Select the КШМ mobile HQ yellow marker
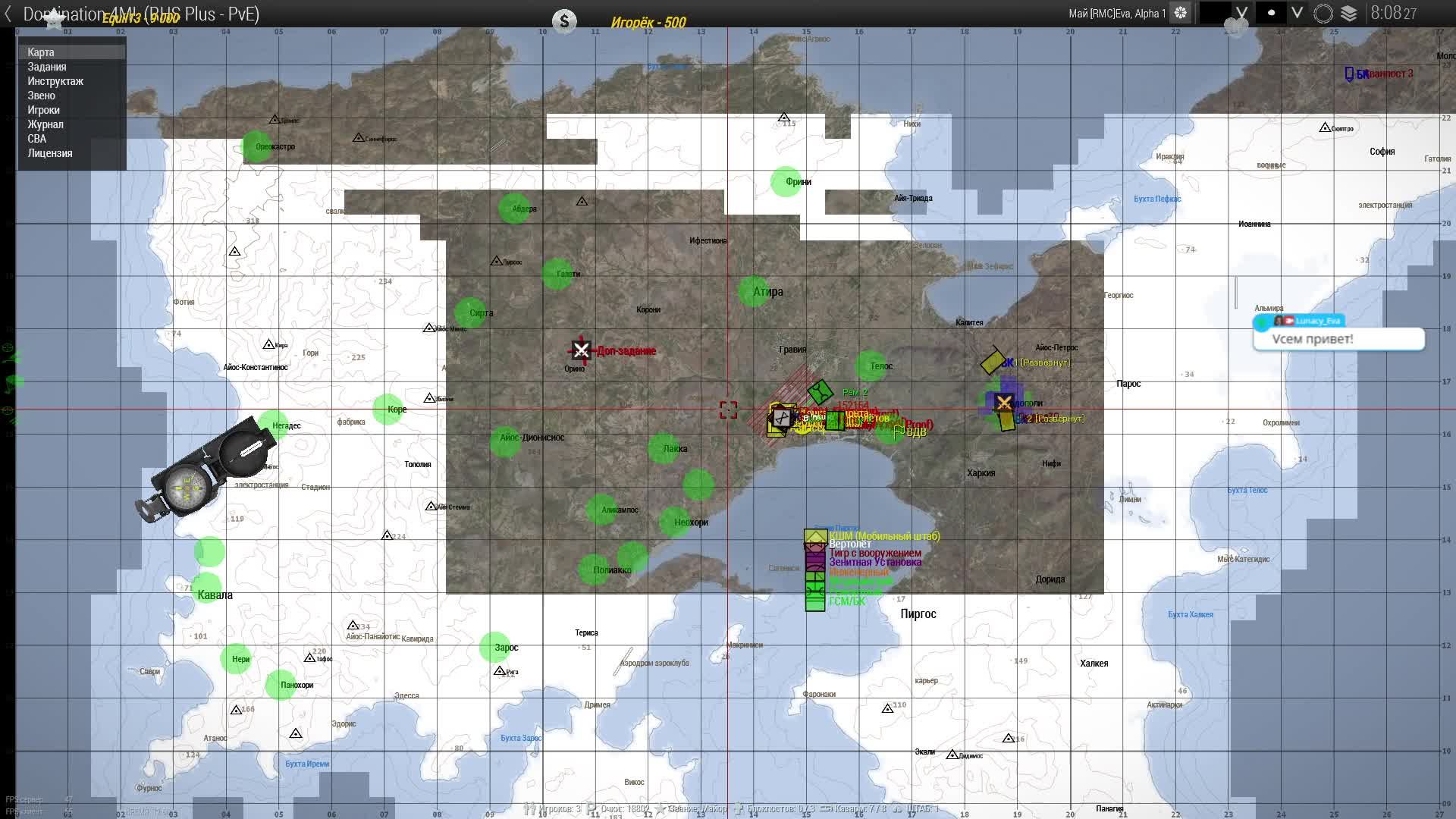 815,536
